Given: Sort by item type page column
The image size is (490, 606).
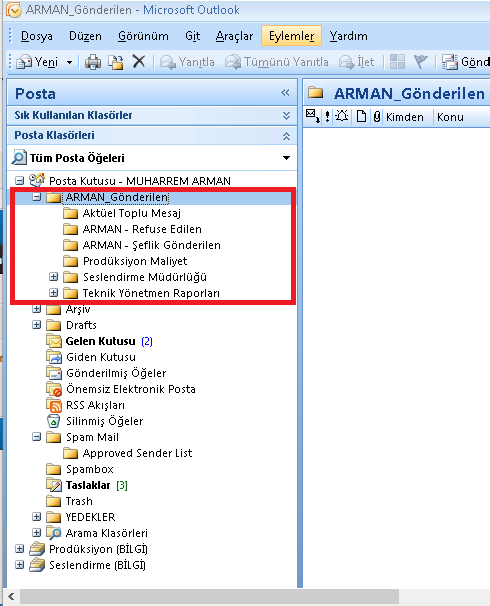Looking at the screenshot, I should (x=361, y=116).
